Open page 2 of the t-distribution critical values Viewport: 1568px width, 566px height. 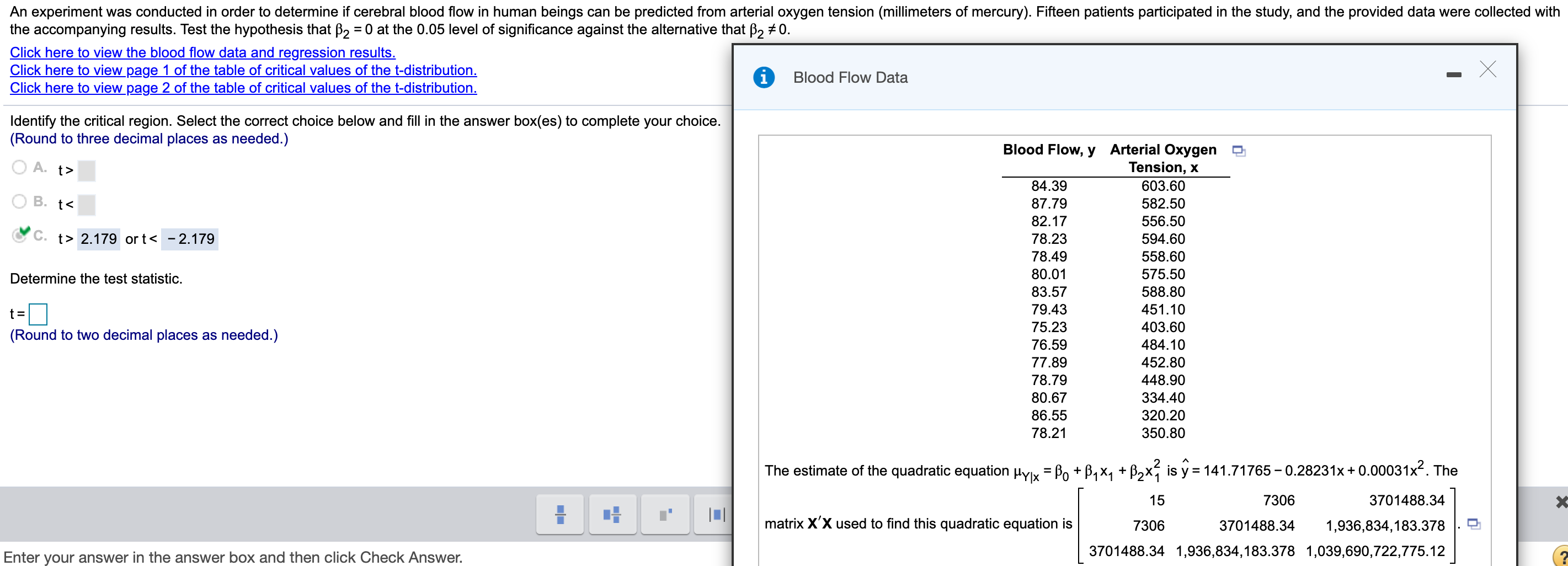pos(243,88)
